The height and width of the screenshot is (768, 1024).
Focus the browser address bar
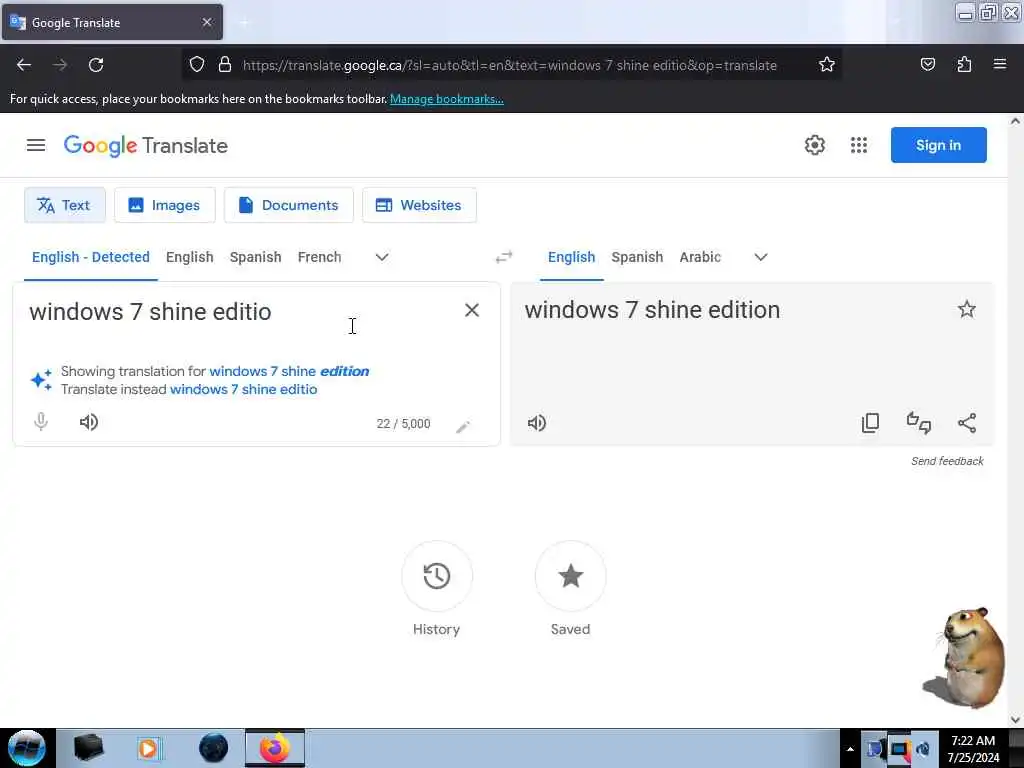[x=509, y=65]
